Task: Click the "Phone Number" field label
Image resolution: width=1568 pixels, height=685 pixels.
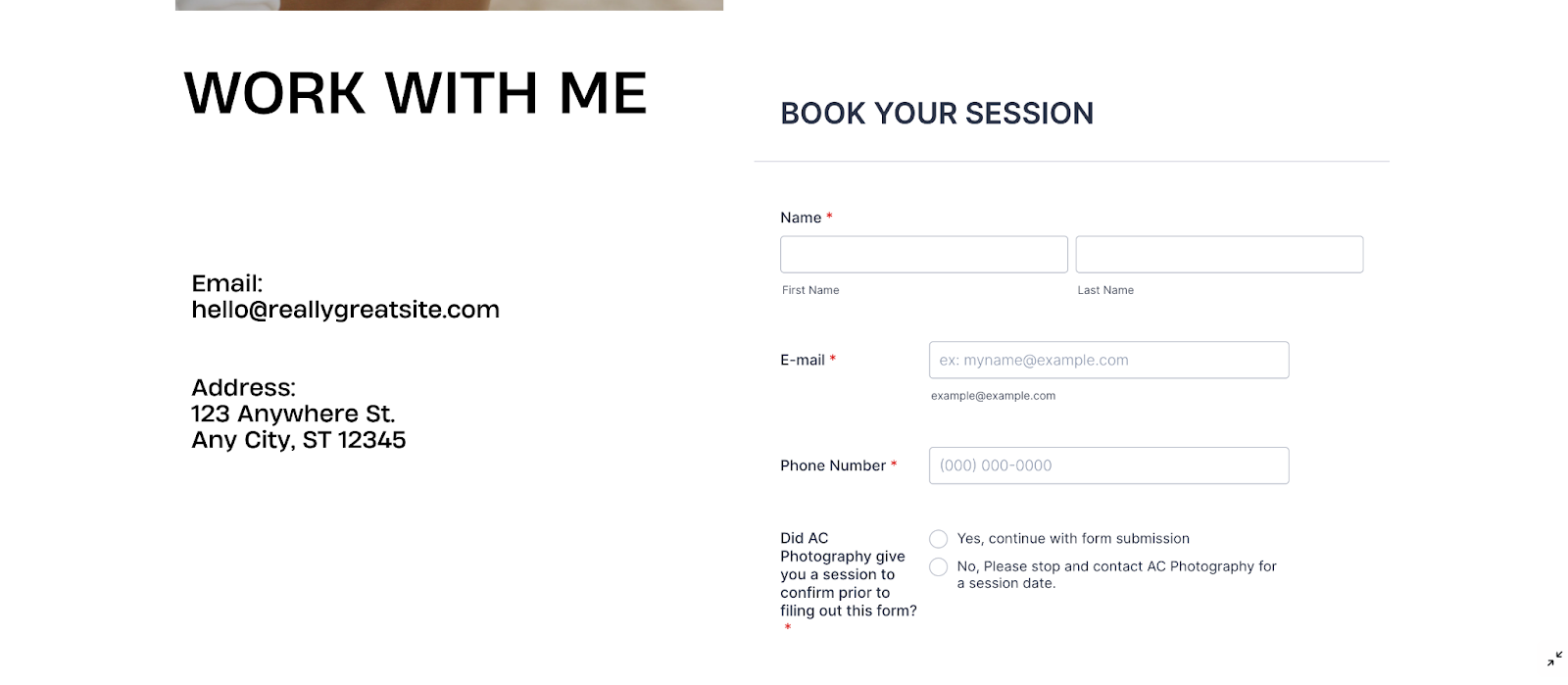Action: point(833,465)
